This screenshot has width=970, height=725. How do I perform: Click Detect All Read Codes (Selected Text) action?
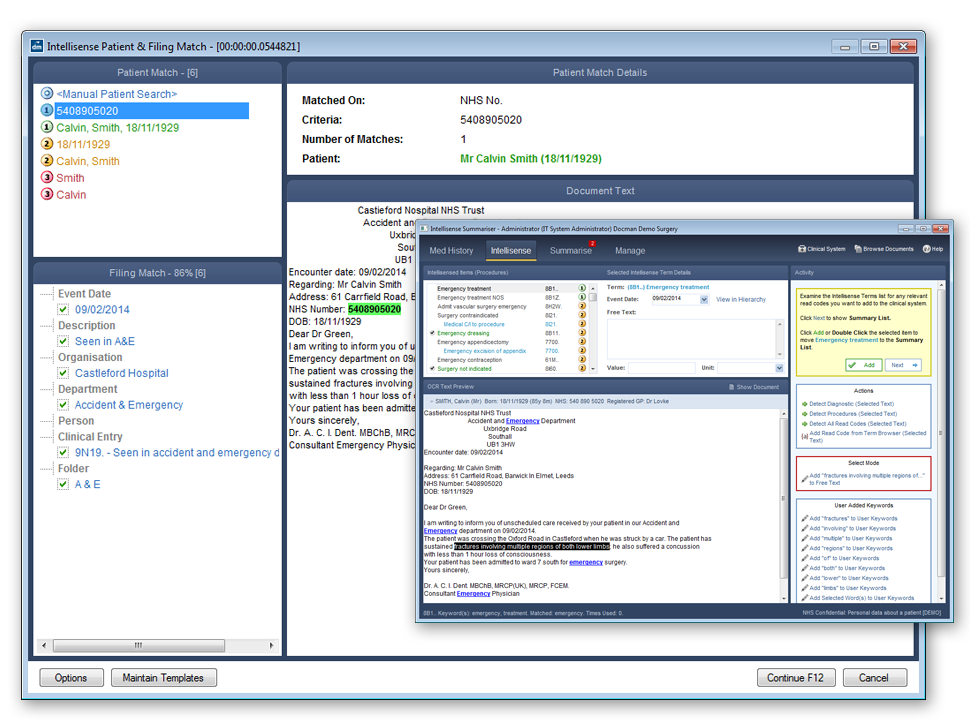[x=854, y=424]
